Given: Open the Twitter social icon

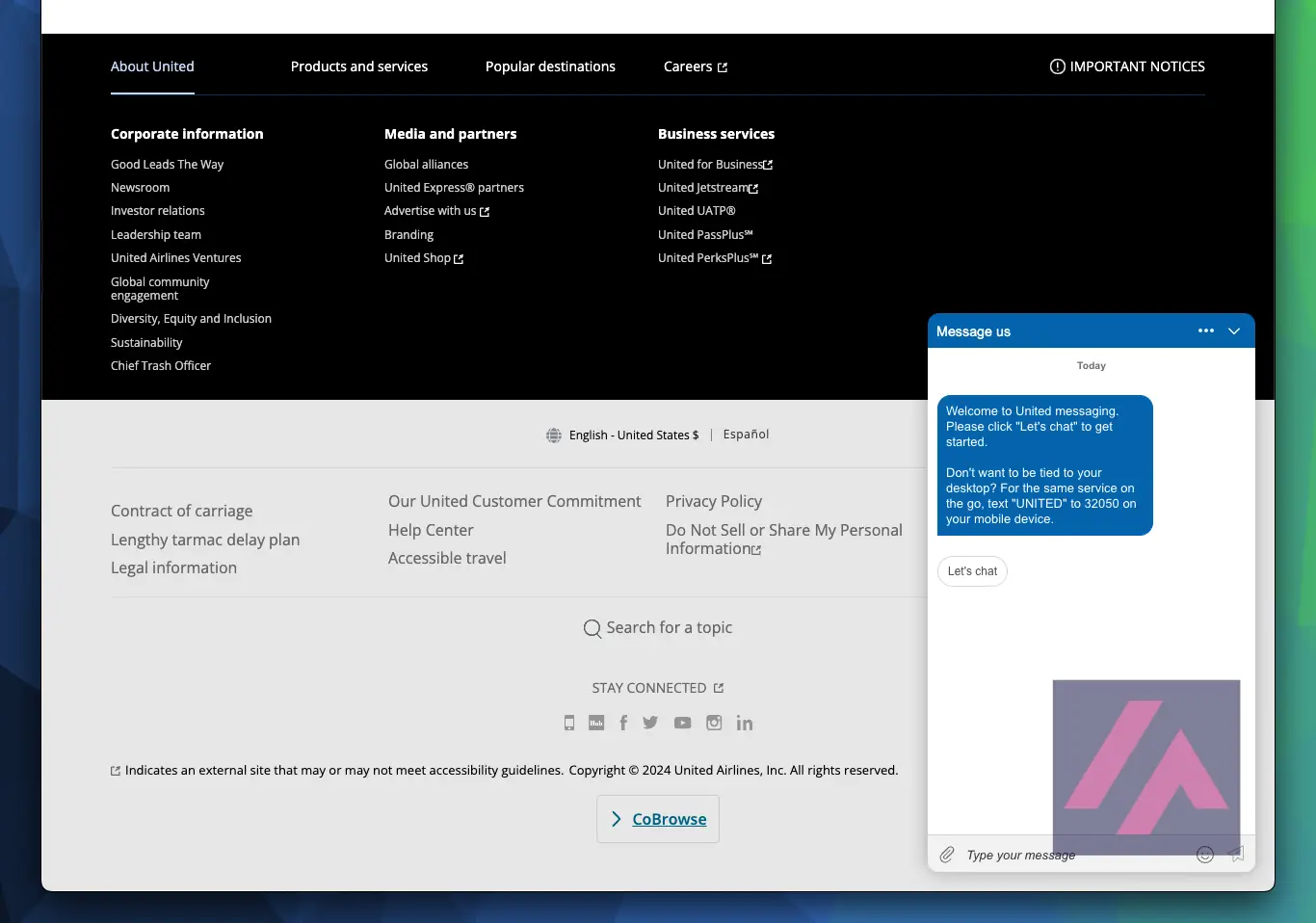Looking at the screenshot, I should pyautogui.click(x=650, y=723).
